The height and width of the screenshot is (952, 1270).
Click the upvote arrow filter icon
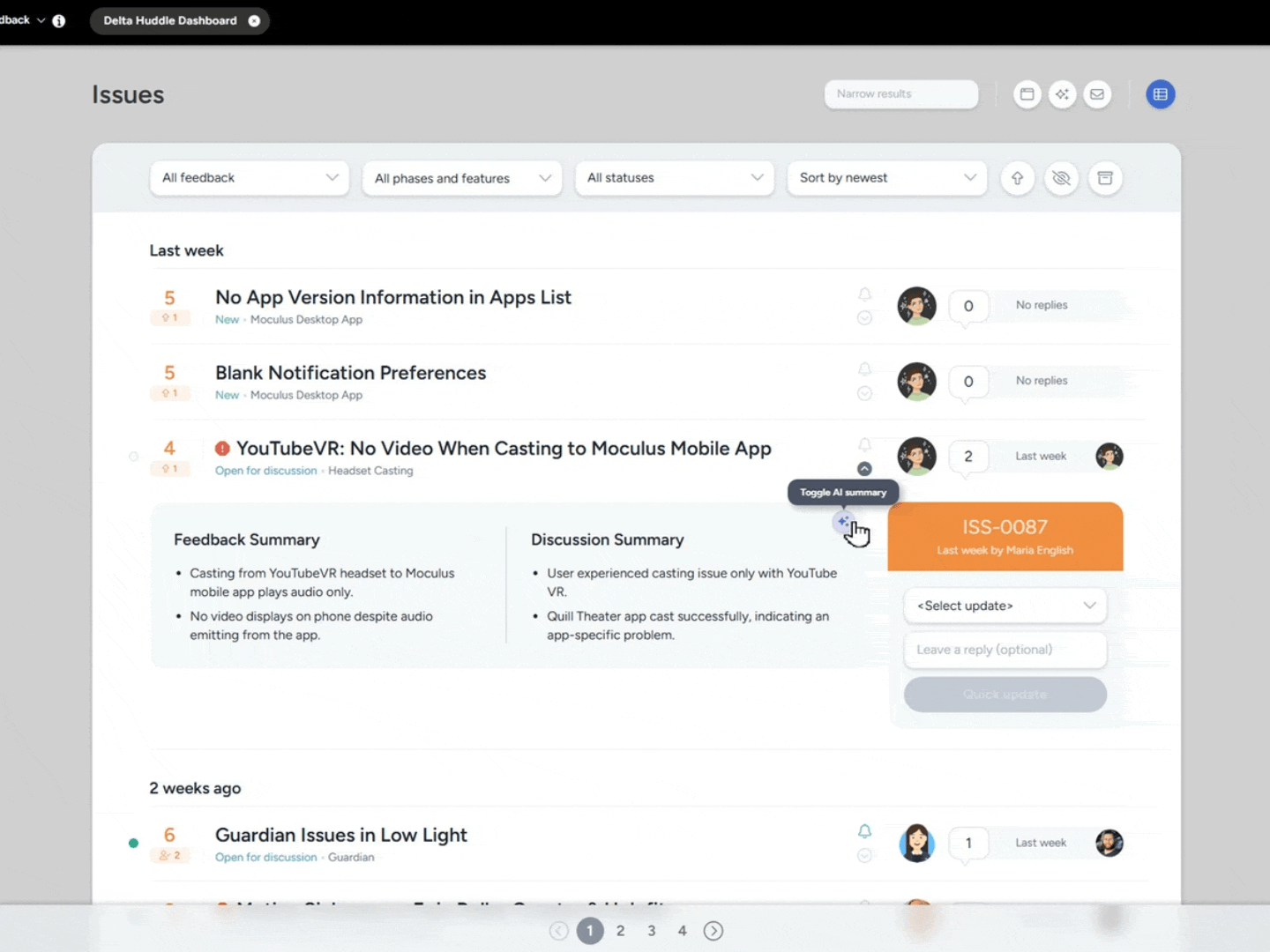pyautogui.click(x=1017, y=178)
